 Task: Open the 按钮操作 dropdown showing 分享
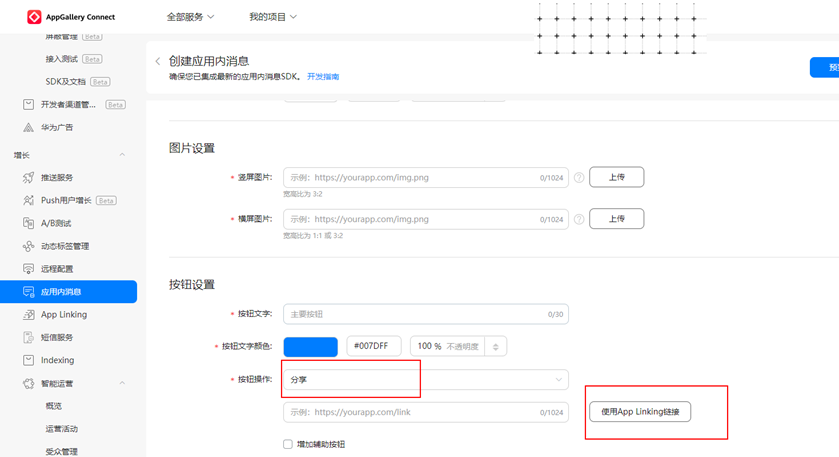[425, 380]
